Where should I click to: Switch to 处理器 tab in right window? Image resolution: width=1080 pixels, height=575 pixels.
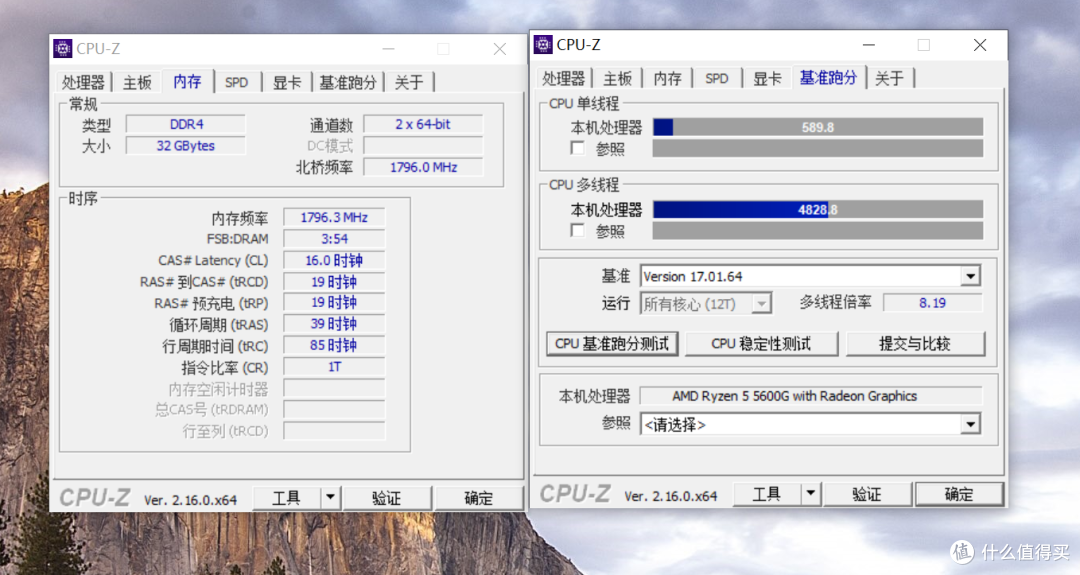(x=563, y=79)
